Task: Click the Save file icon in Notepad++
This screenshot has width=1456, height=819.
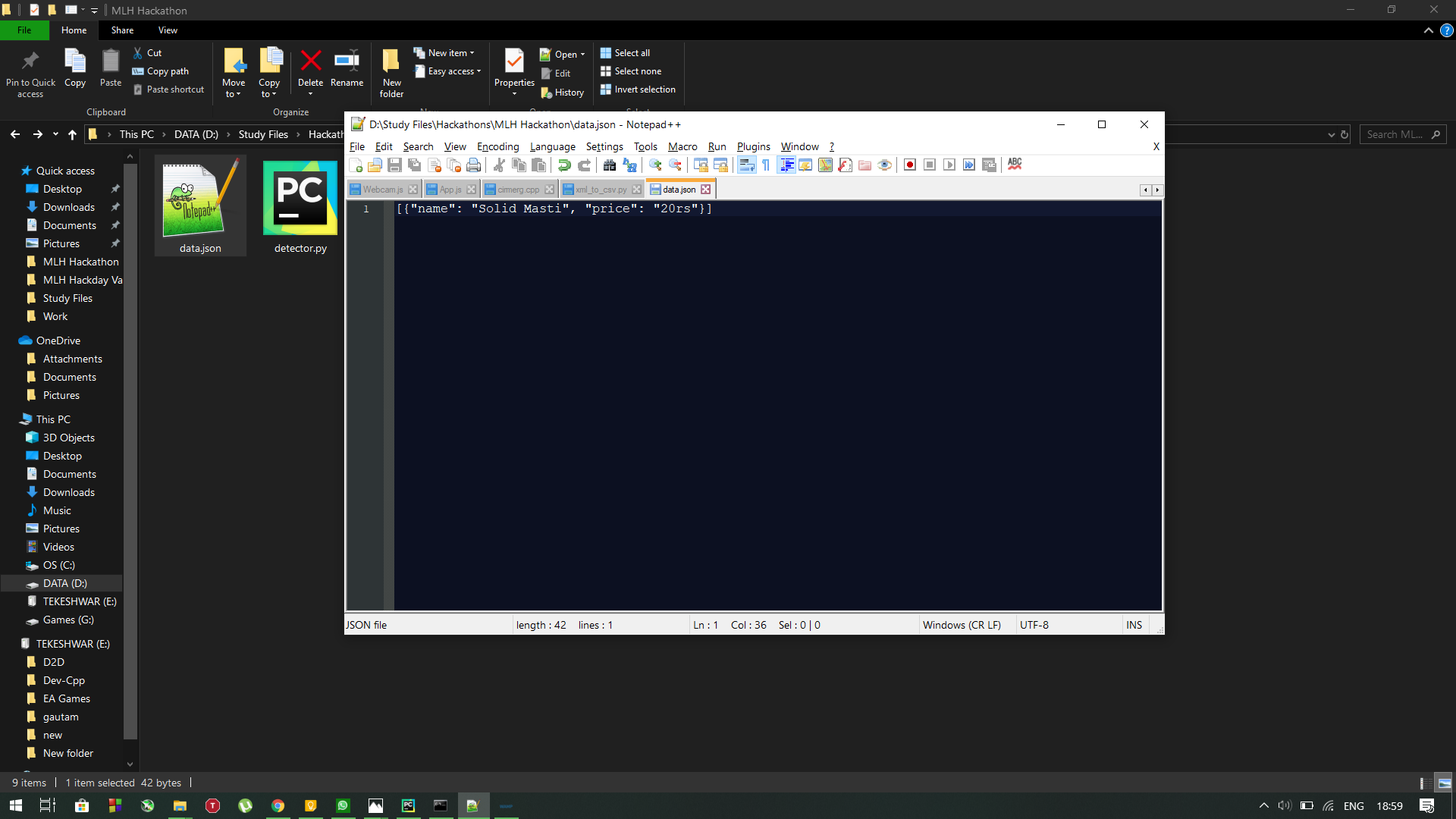Action: (394, 165)
